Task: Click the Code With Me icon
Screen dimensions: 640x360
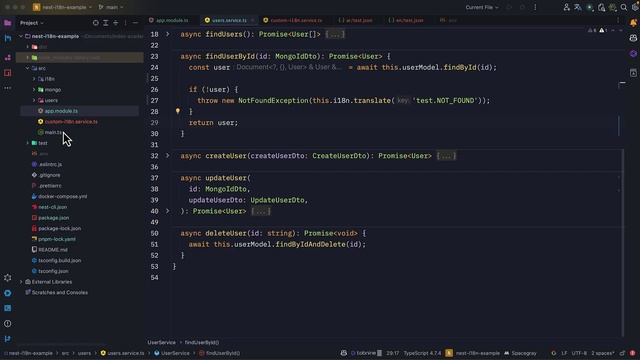Action: (x=567, y=7)
